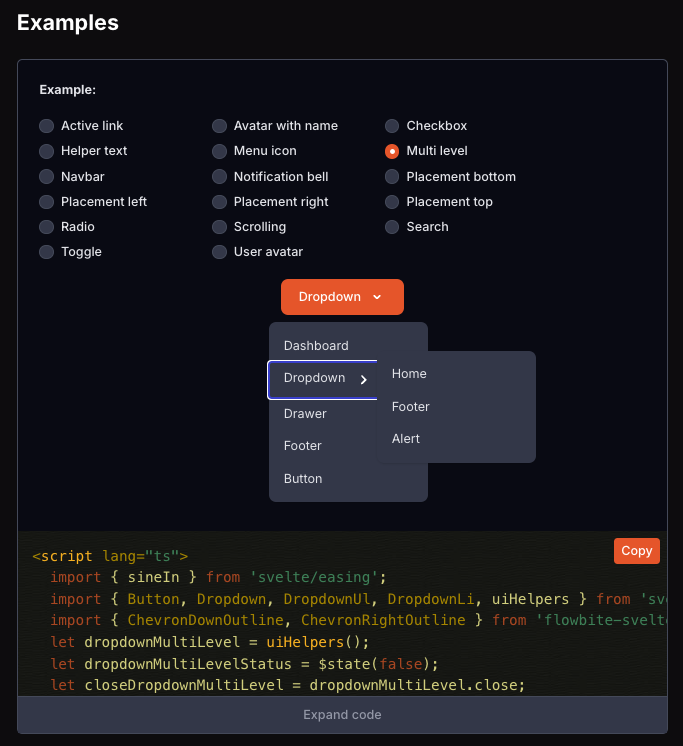Viewport: 683px width, 746px height.
Task: Choose the Navbar example radio
Action: point(47,177)
